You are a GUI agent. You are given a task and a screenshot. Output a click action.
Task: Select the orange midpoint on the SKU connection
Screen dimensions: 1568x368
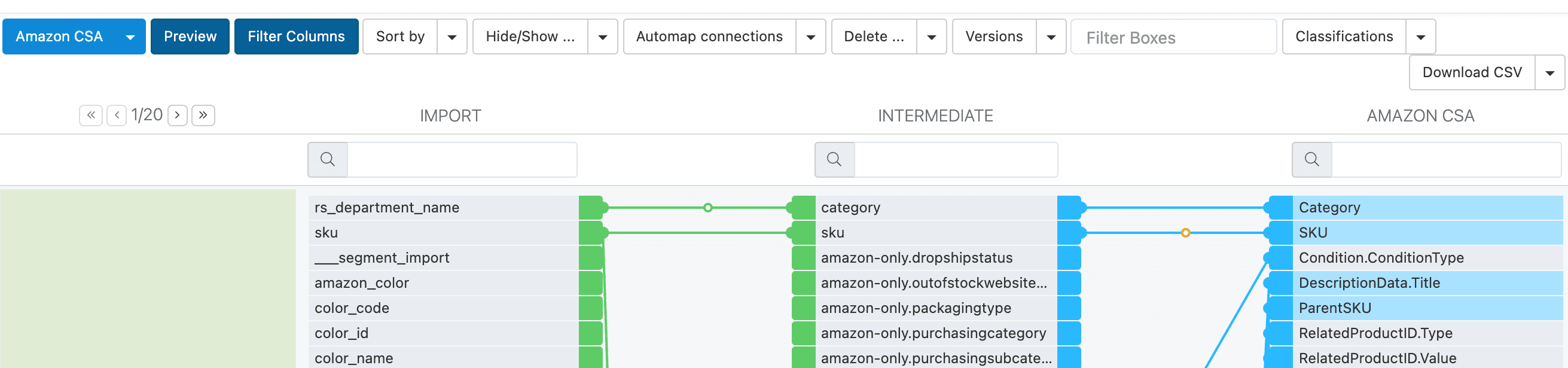coord(1185,233)
